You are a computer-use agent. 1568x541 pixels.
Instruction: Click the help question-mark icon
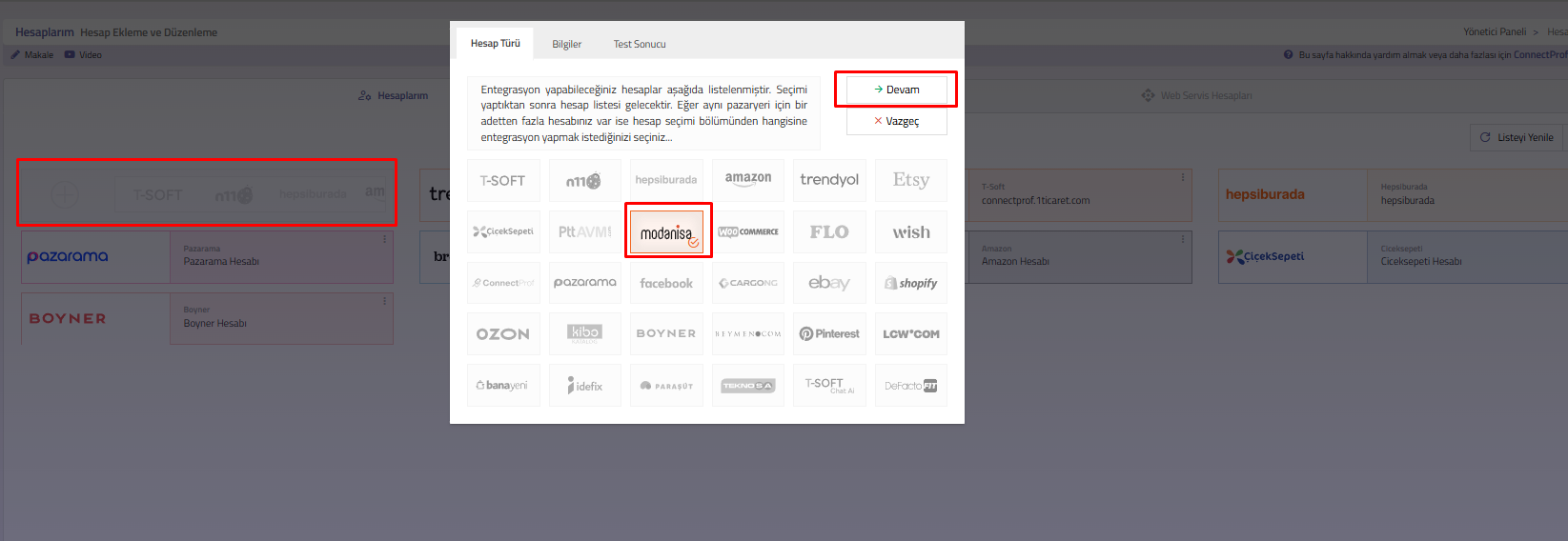1289,55
